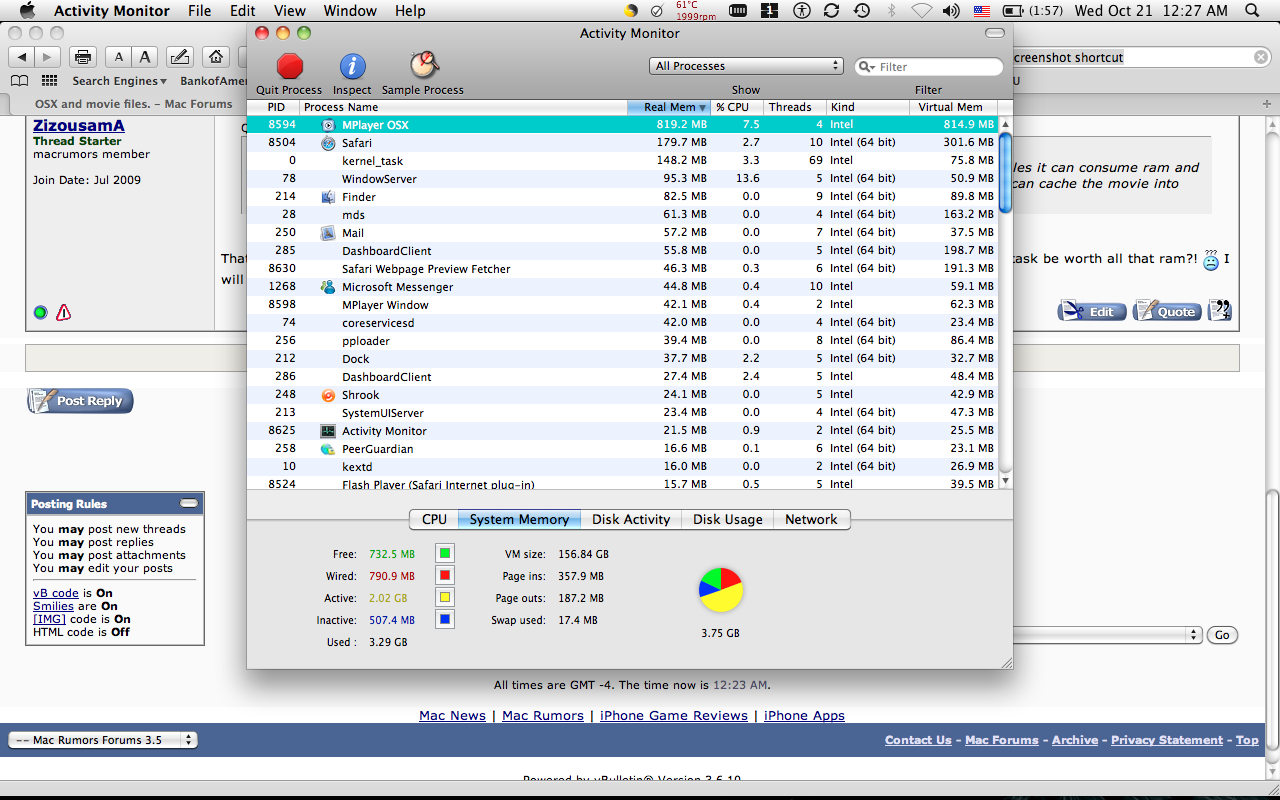Click the larger text size A button

pos(145,57)
